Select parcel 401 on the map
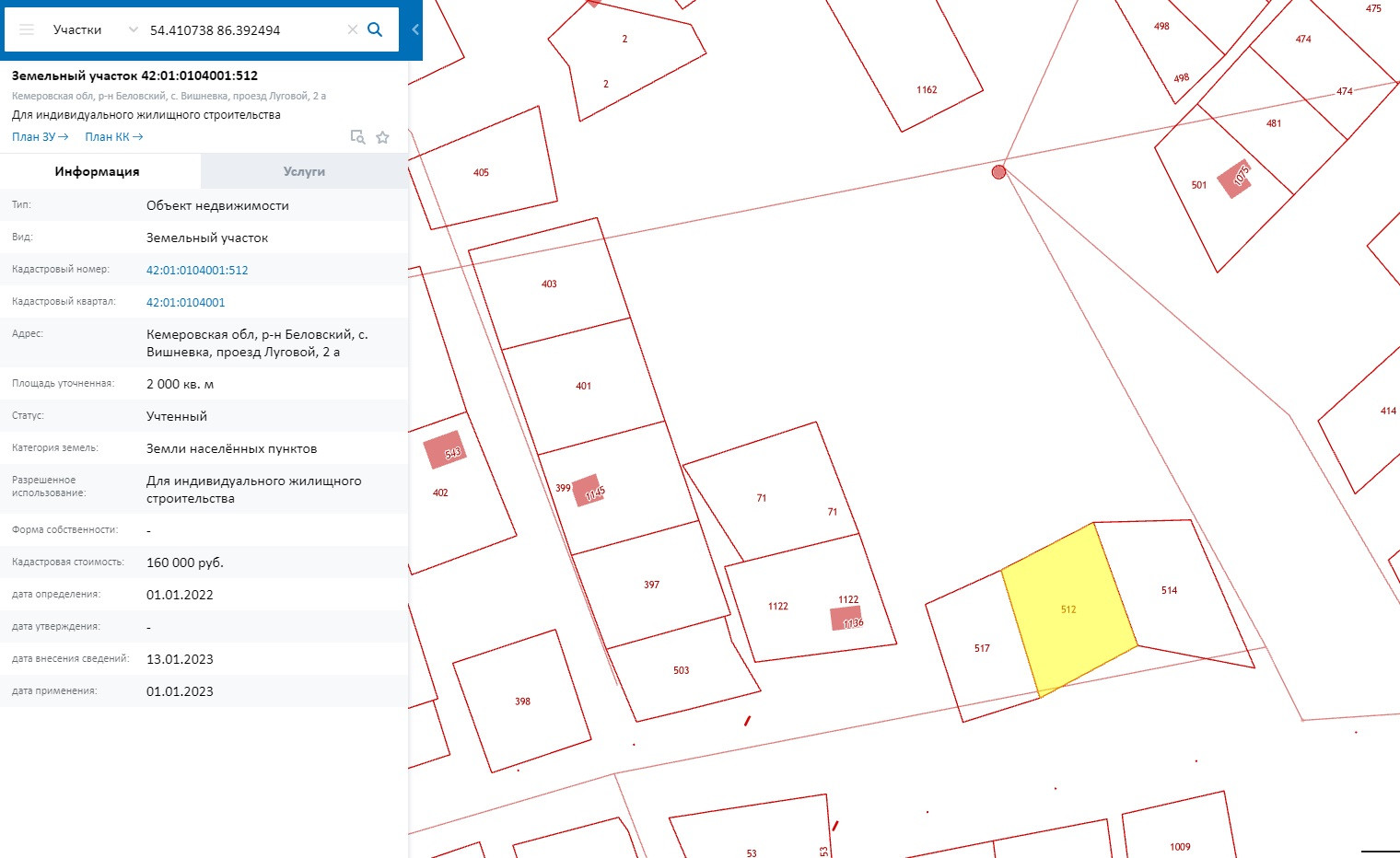Viewport: 1400px width, 858px height. 583,386
